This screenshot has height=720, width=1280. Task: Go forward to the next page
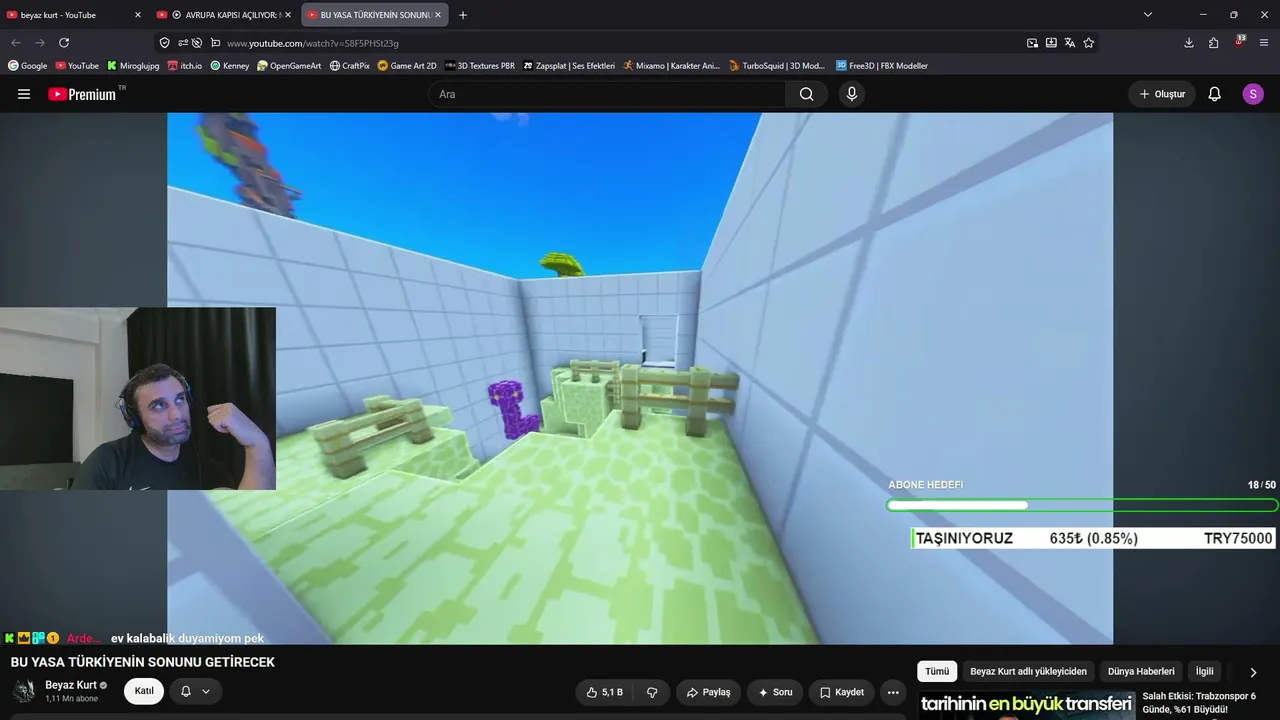point(40,43)
